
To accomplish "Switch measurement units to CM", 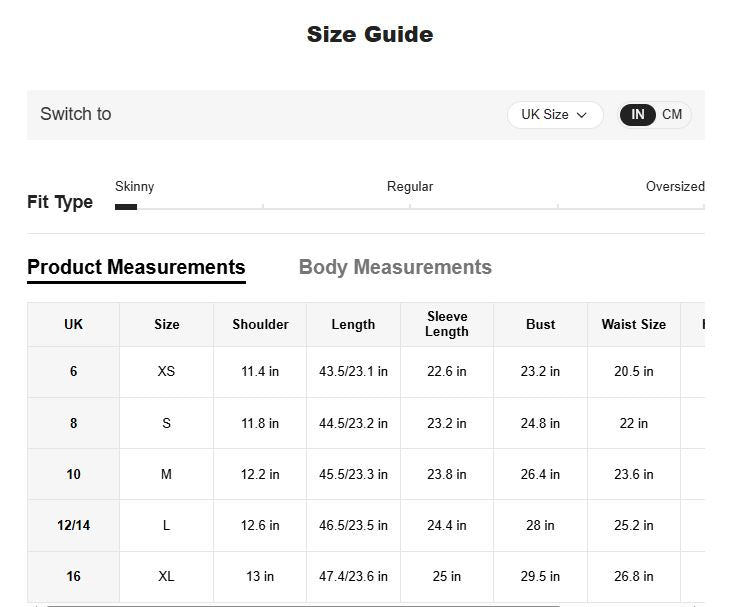I will 672,115.
